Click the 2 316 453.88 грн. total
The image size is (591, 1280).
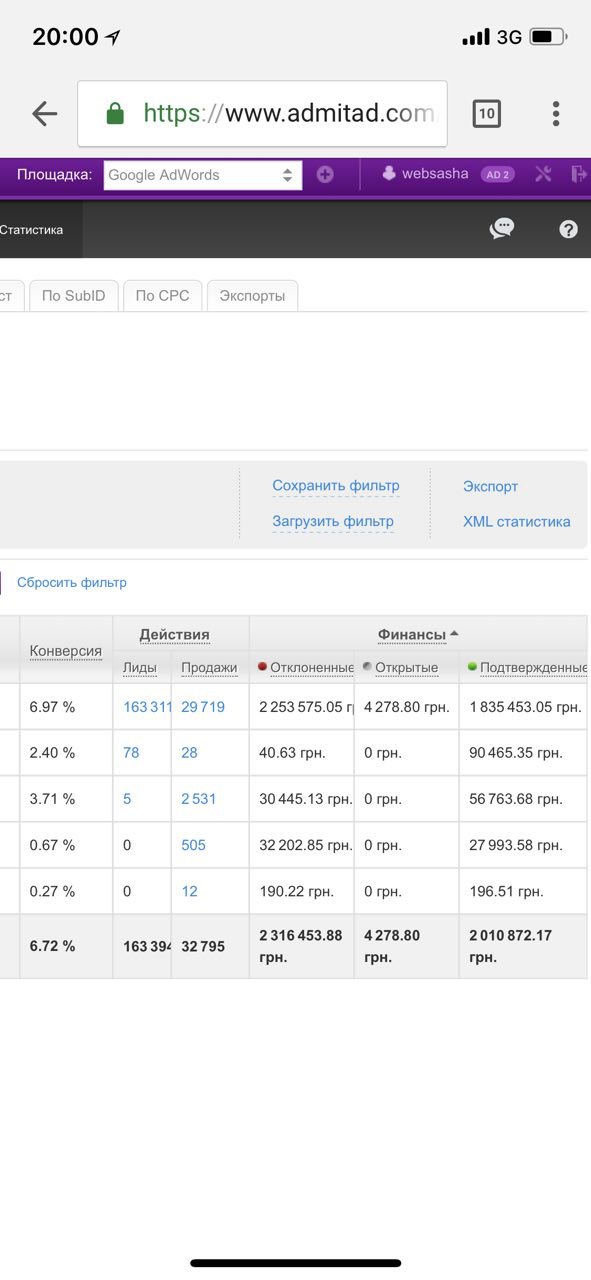[300, 946]
